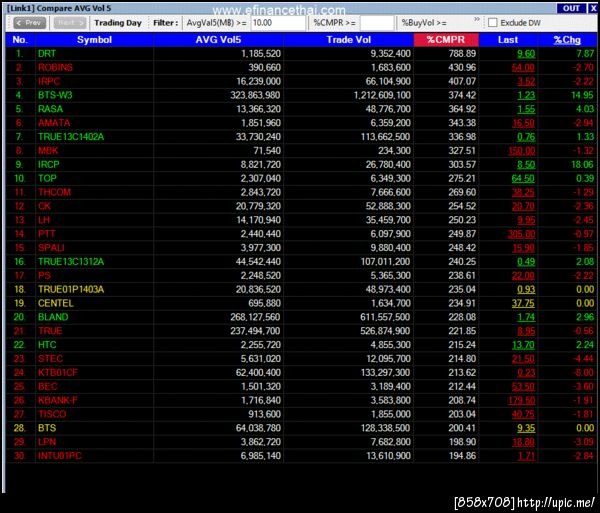This screenshot has height=513, width=600.
Task: Click the AVG Vol5 value 268,127,560
Action: (x=255, y=317)
